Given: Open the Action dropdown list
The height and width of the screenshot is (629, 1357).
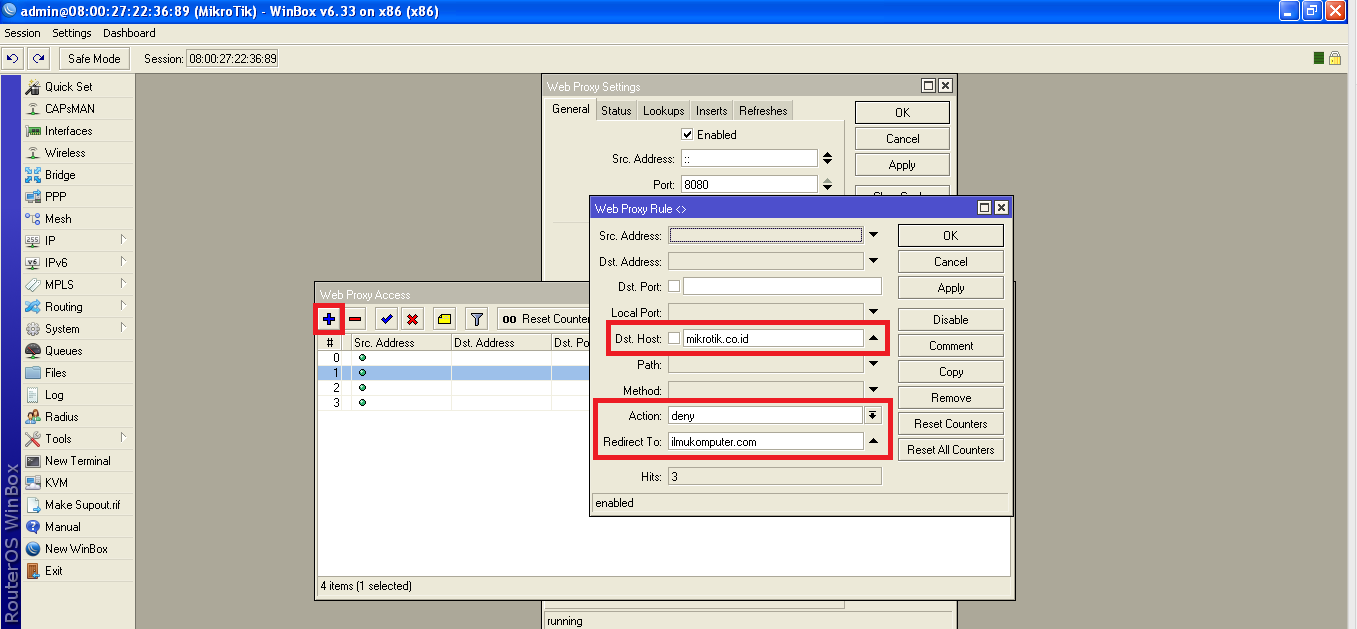Looking at the screenshot, I should pos(873,416).
